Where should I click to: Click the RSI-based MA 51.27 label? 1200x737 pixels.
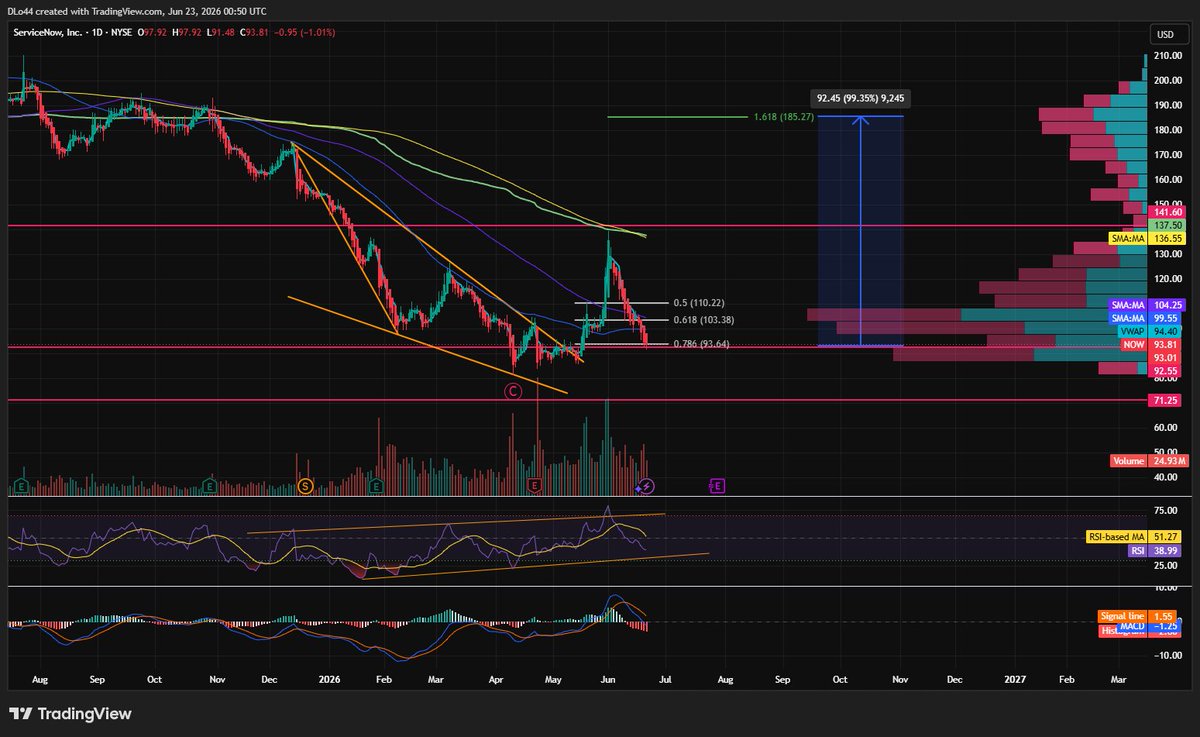[1135, 537]
